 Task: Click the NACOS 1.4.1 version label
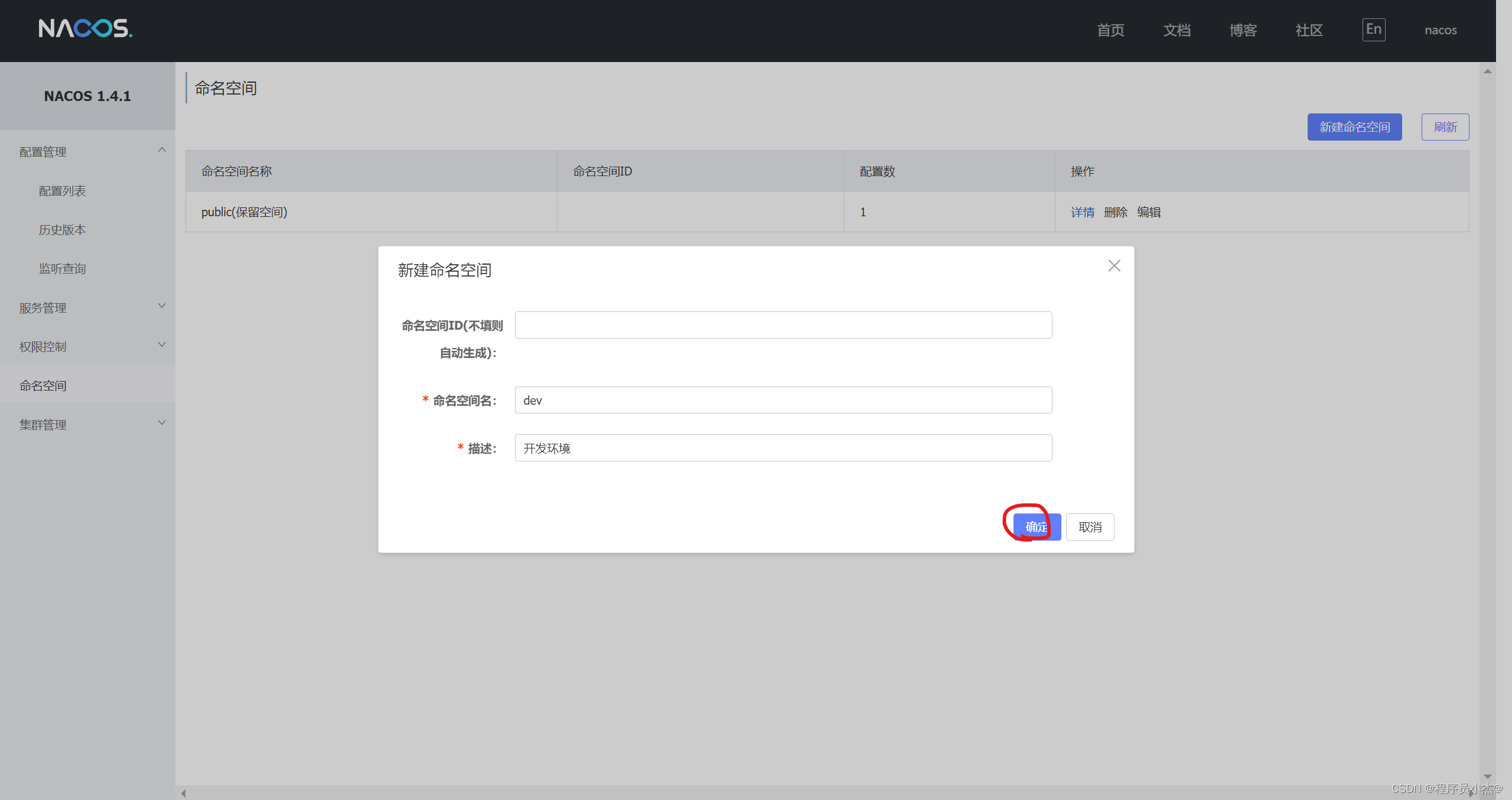pos(87,96)
